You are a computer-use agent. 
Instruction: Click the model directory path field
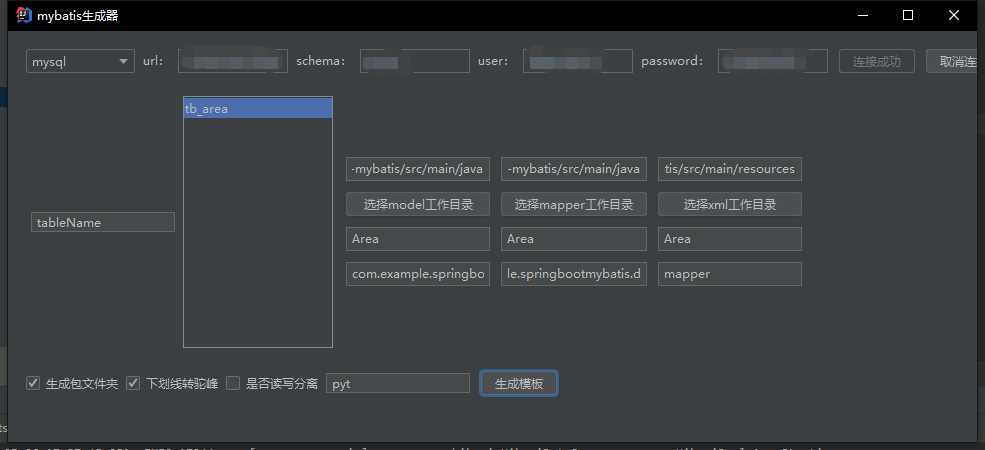(418, 169)
